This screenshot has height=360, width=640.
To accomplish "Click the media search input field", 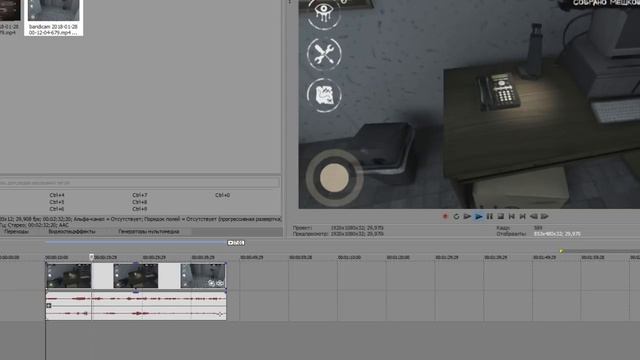I will pos(140,182).
